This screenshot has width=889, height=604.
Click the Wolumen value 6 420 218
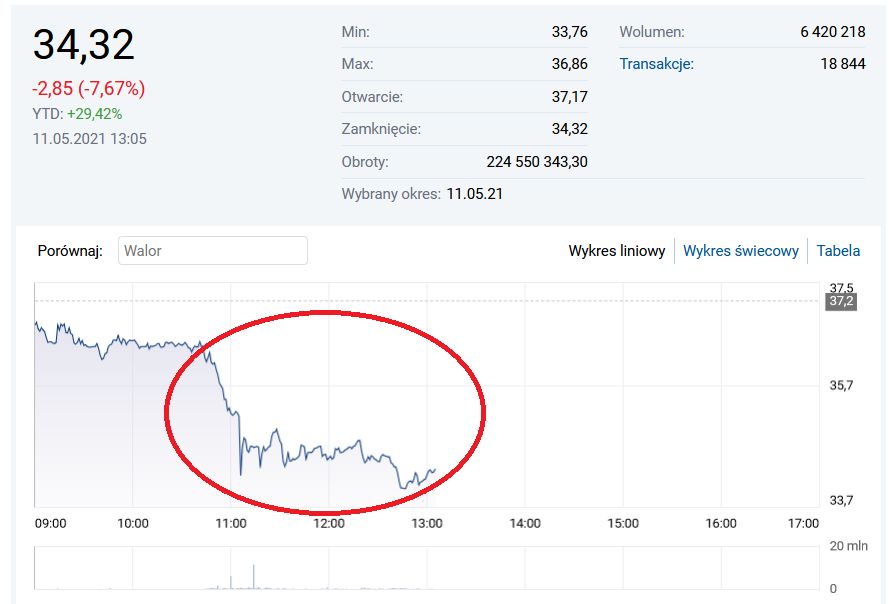[x=832, y=32]
